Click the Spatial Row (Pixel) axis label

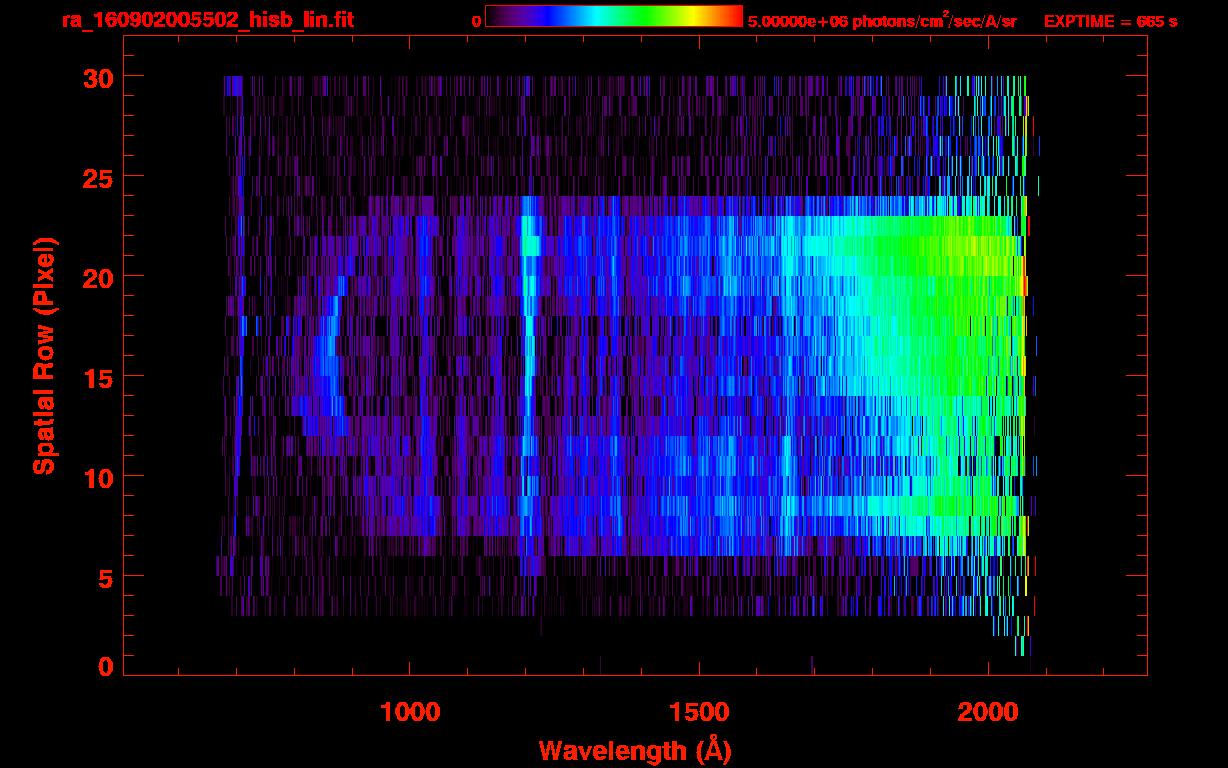point(44,355)
